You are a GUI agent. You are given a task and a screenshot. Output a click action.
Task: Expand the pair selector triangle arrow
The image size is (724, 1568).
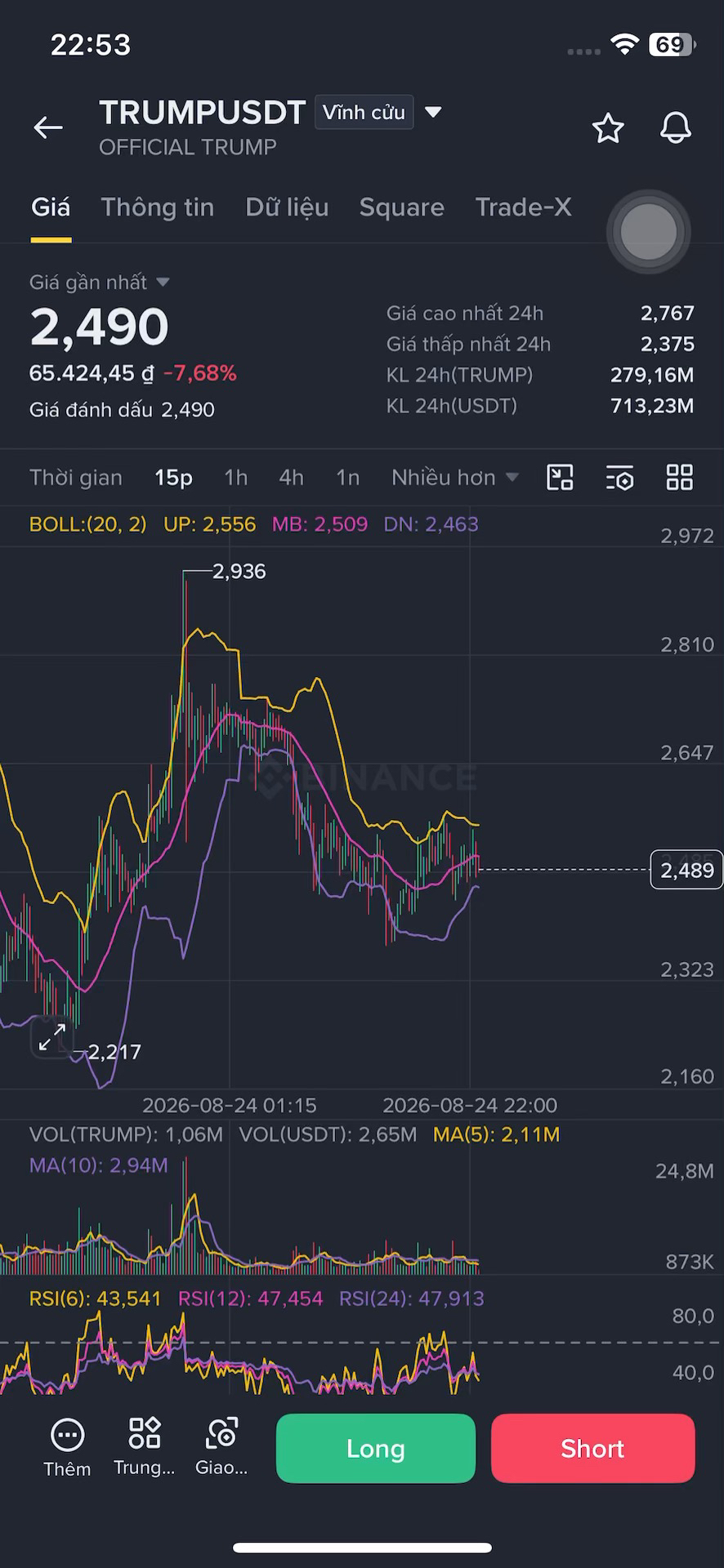pyautogui.click(x=434, y=112)
